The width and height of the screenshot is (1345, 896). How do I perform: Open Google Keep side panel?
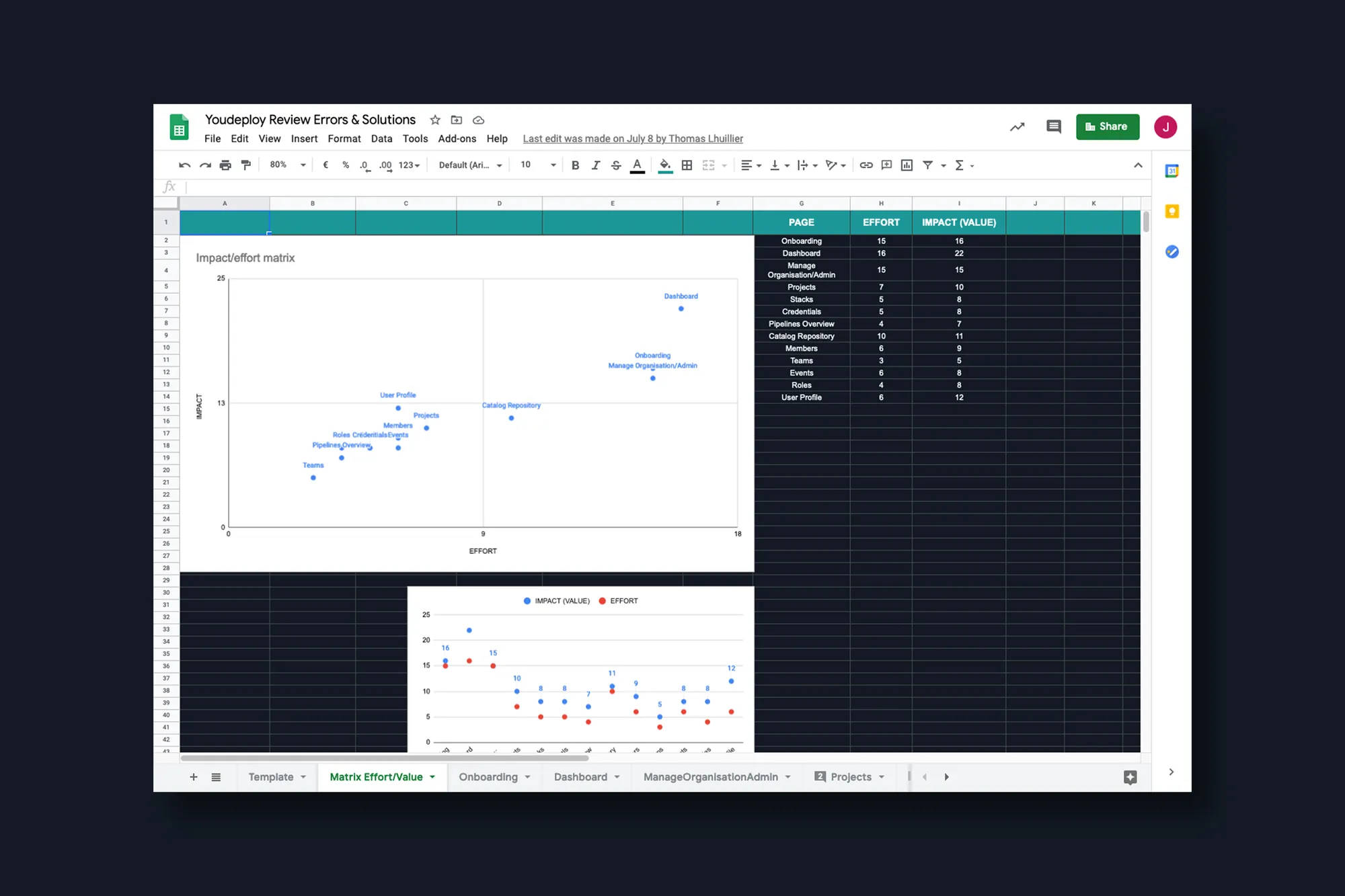(1171, 212)
